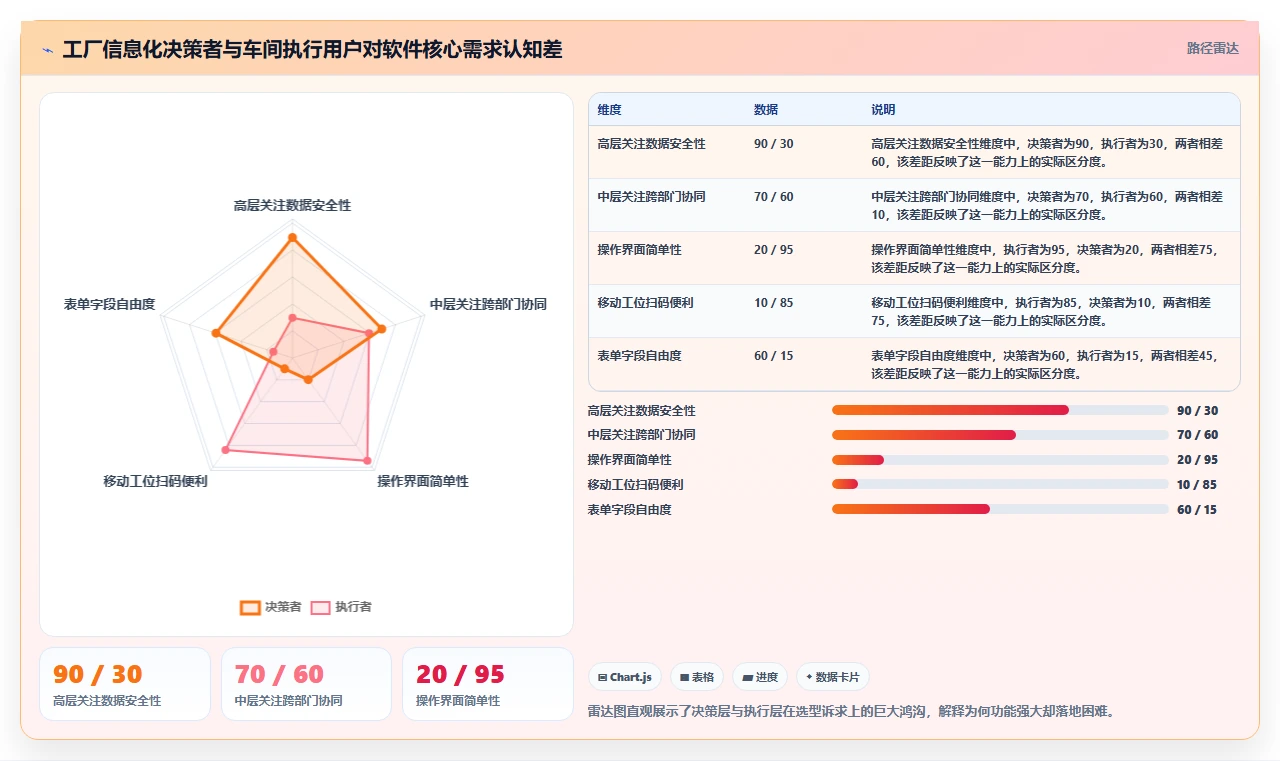Open the 20 / 95 data card
The image size is (1280, 761).
tap(488, 684)
